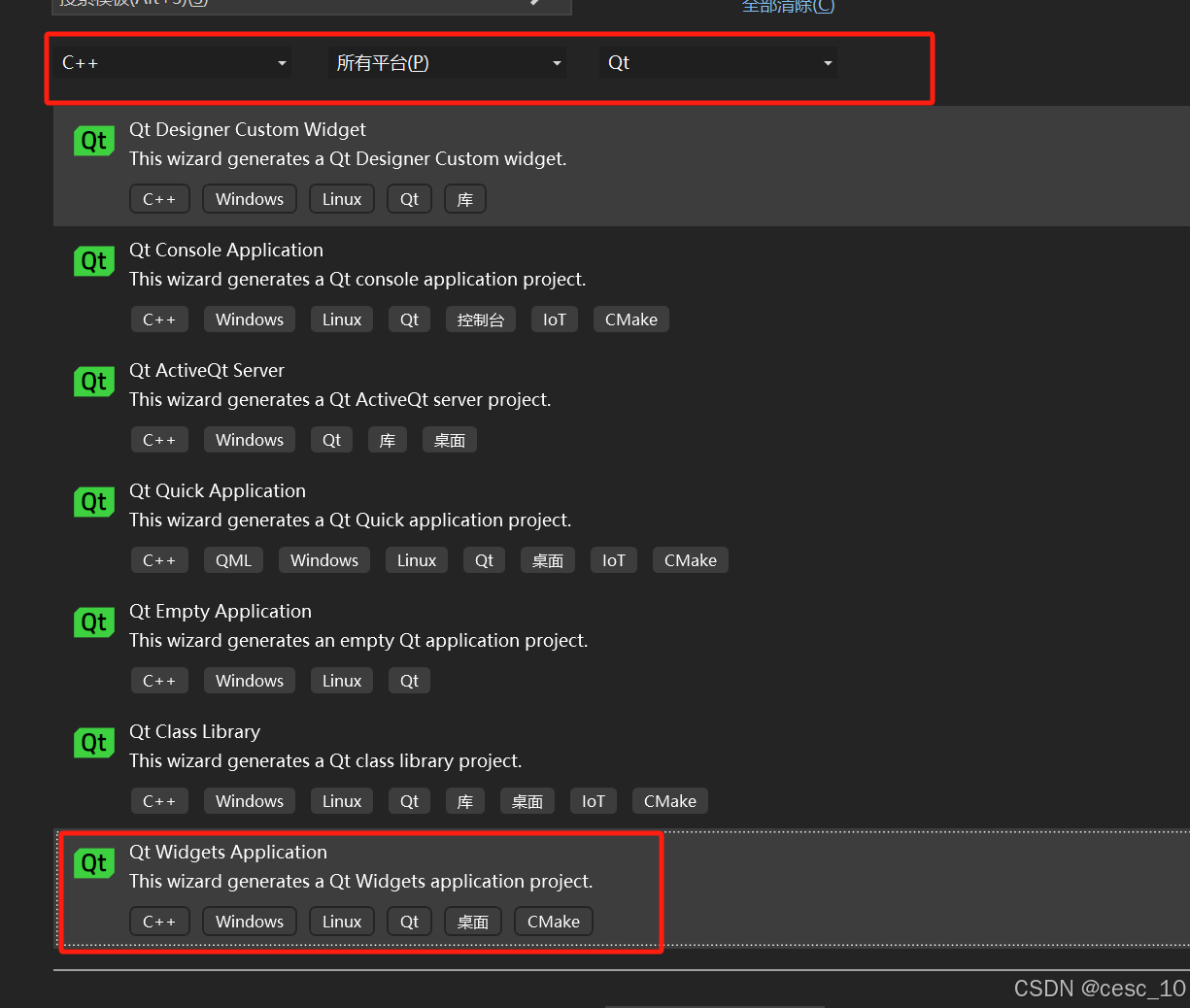The width and height of the screenshot is (1190, 1008).
Task: Click the C++ tag under Qt Empty Application
Action: 159,681
